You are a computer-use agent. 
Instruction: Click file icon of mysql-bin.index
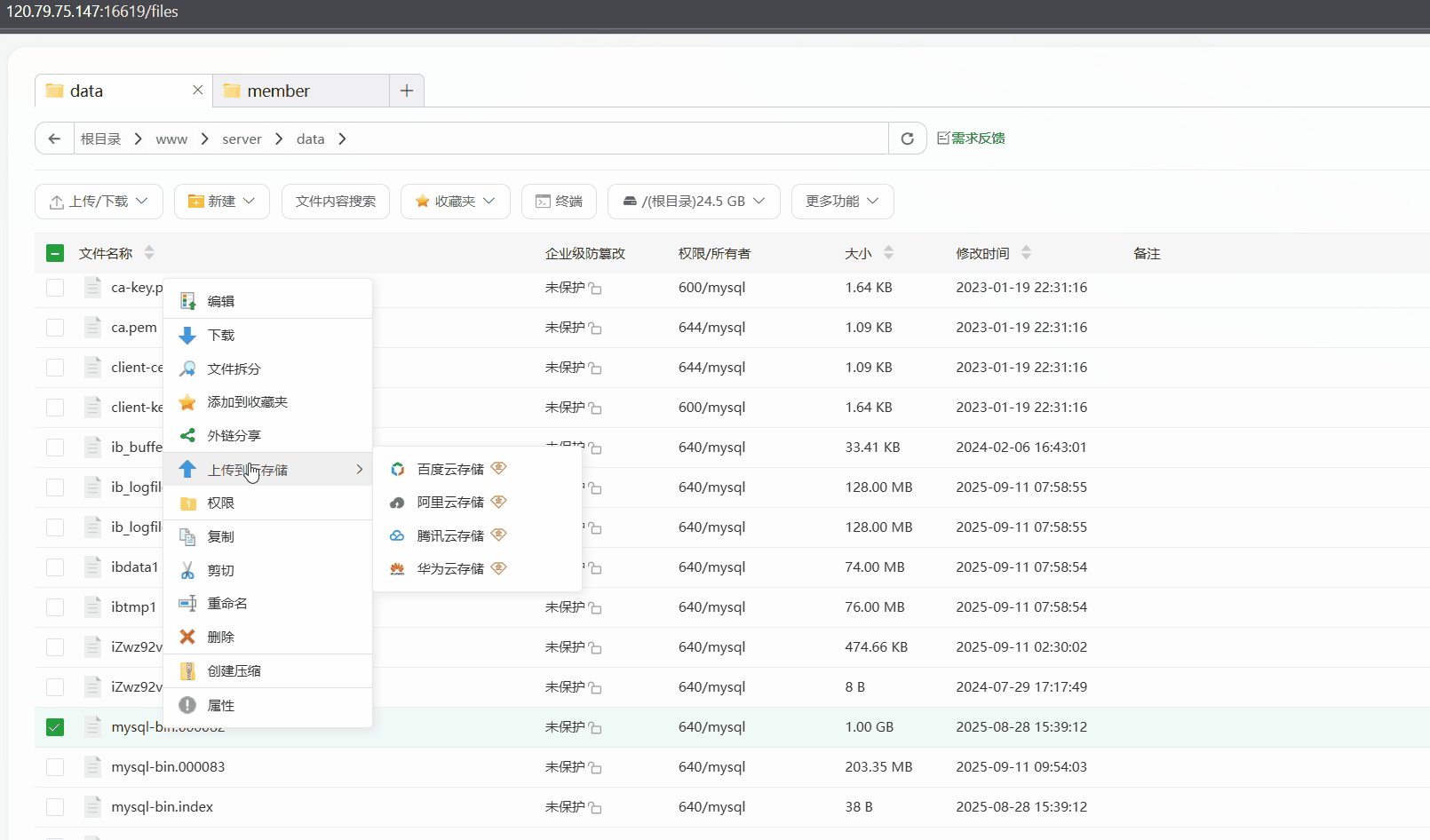click(x=92, y=806)
